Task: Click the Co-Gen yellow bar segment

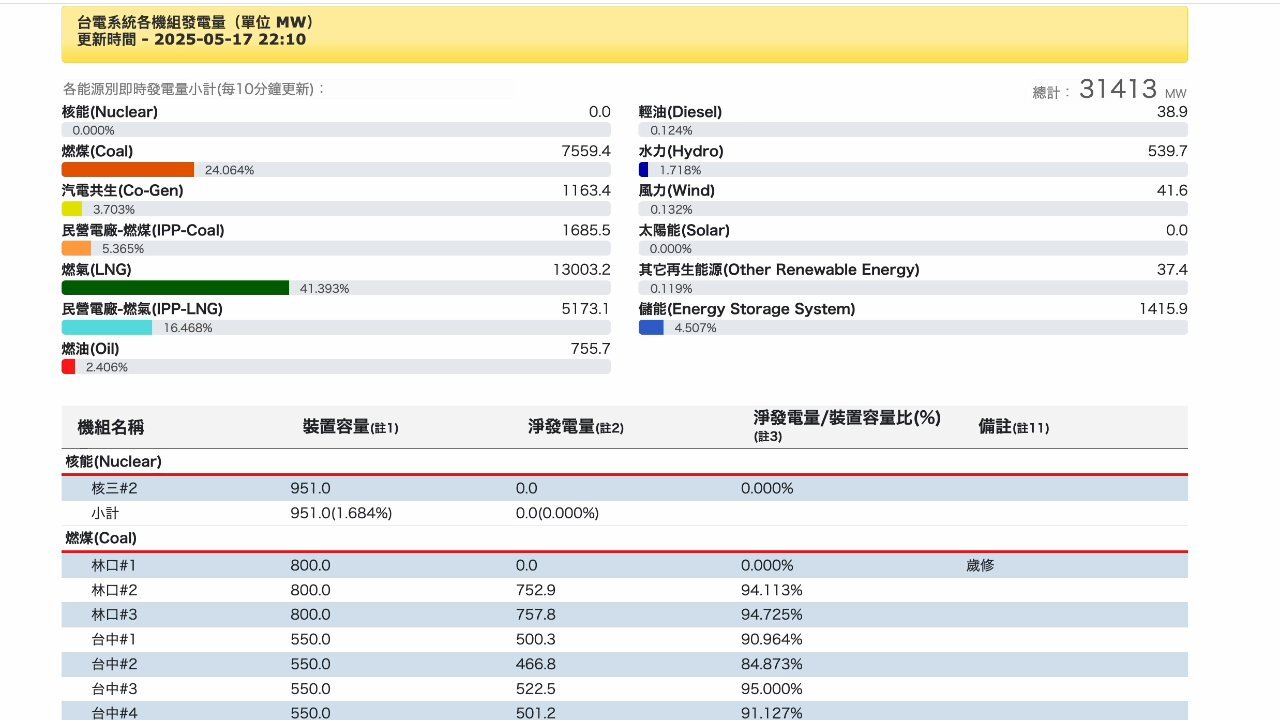Action: pos(72,209)
